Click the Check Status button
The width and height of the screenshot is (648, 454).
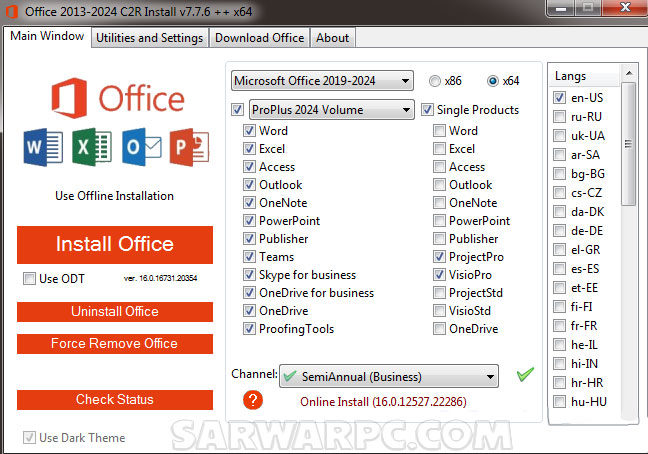point(115,399)
